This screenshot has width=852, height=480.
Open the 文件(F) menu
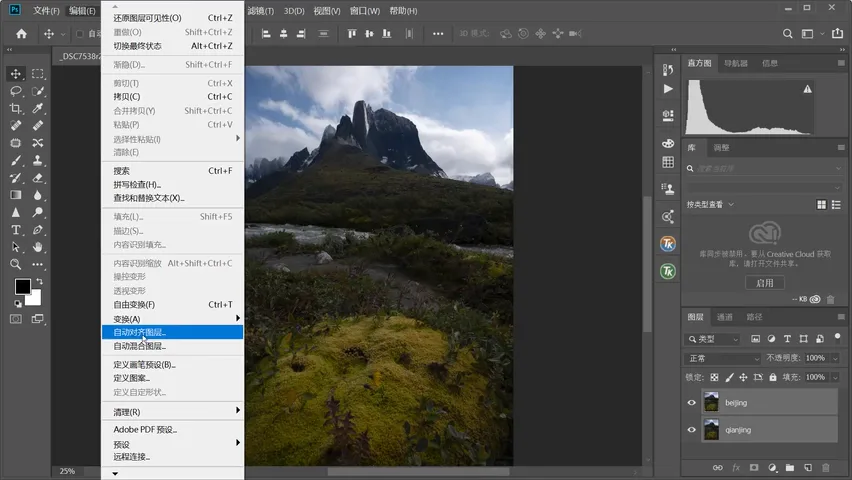click(x=46, y=10)
